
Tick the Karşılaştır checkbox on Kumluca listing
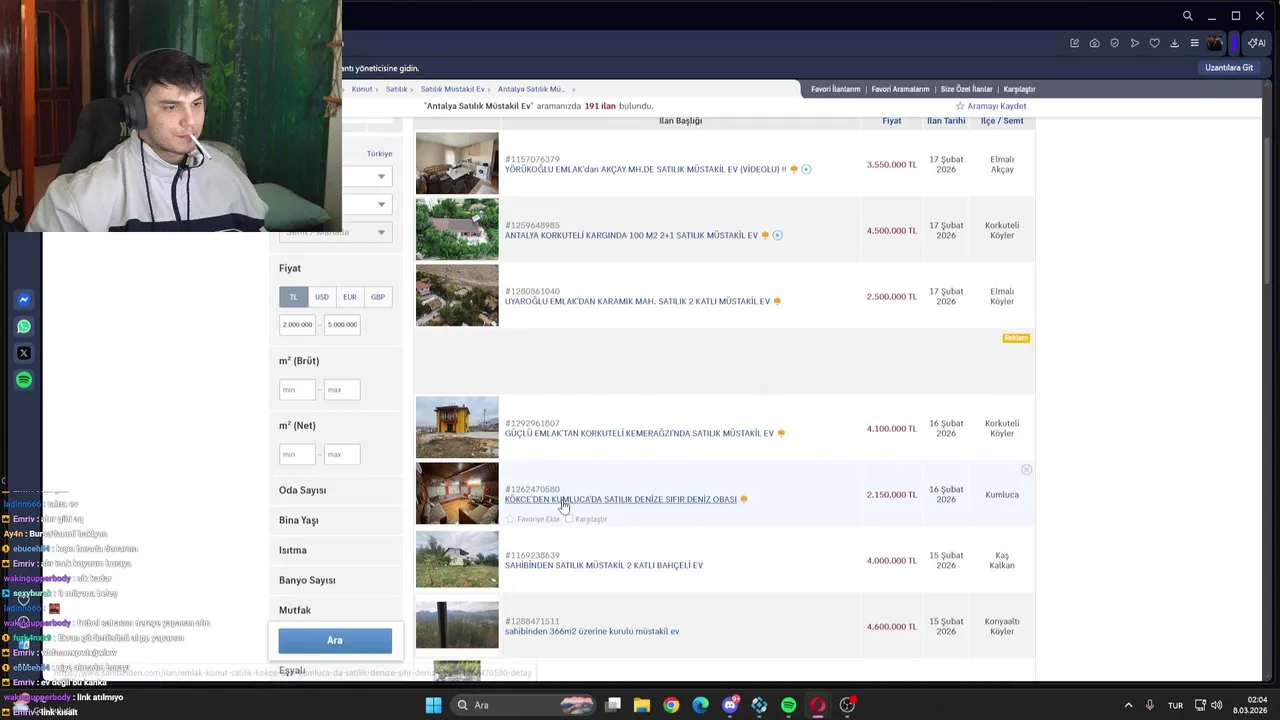click(x=569, y=519)
